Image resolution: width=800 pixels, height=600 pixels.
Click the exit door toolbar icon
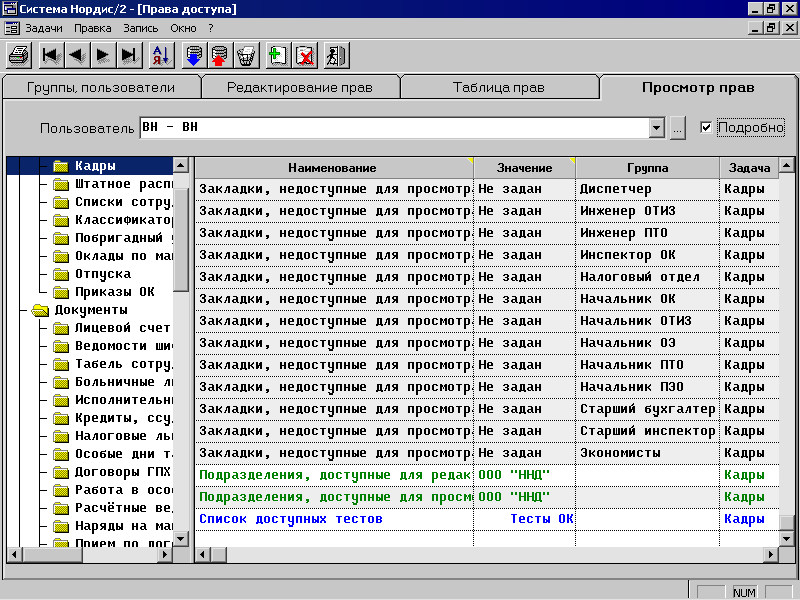pos(337,55)
